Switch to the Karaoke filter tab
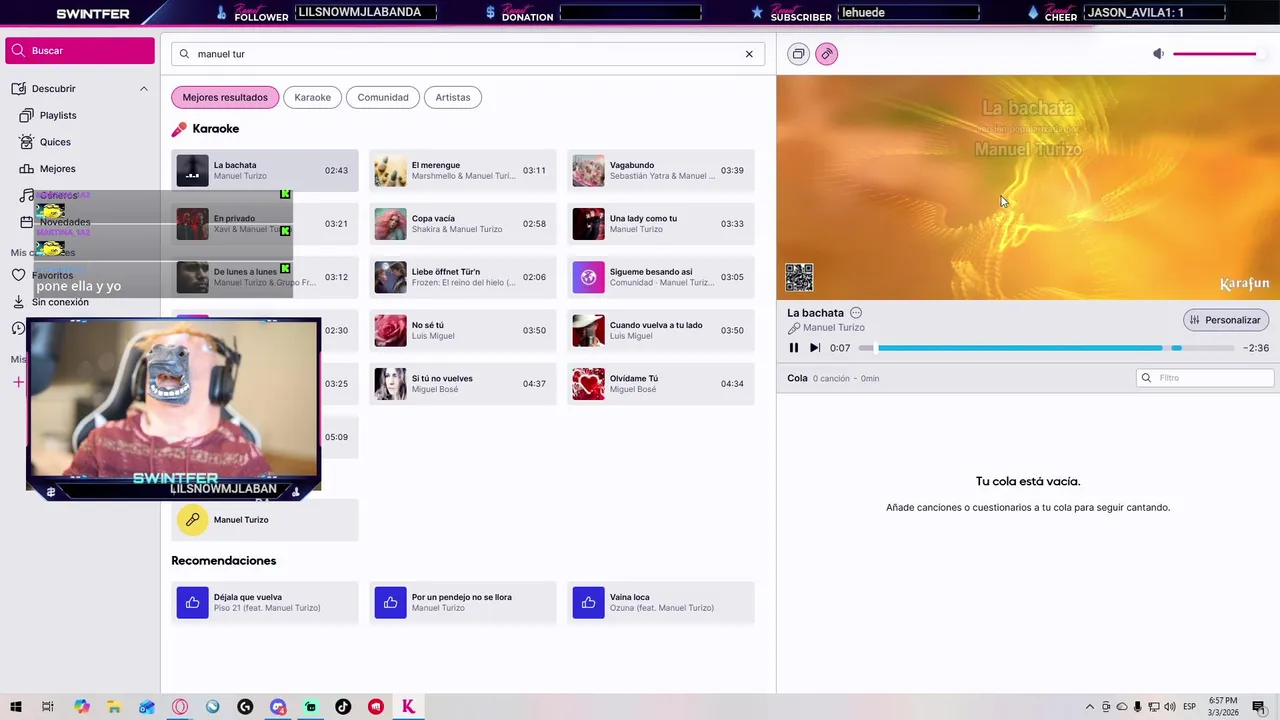 point(312,97)
